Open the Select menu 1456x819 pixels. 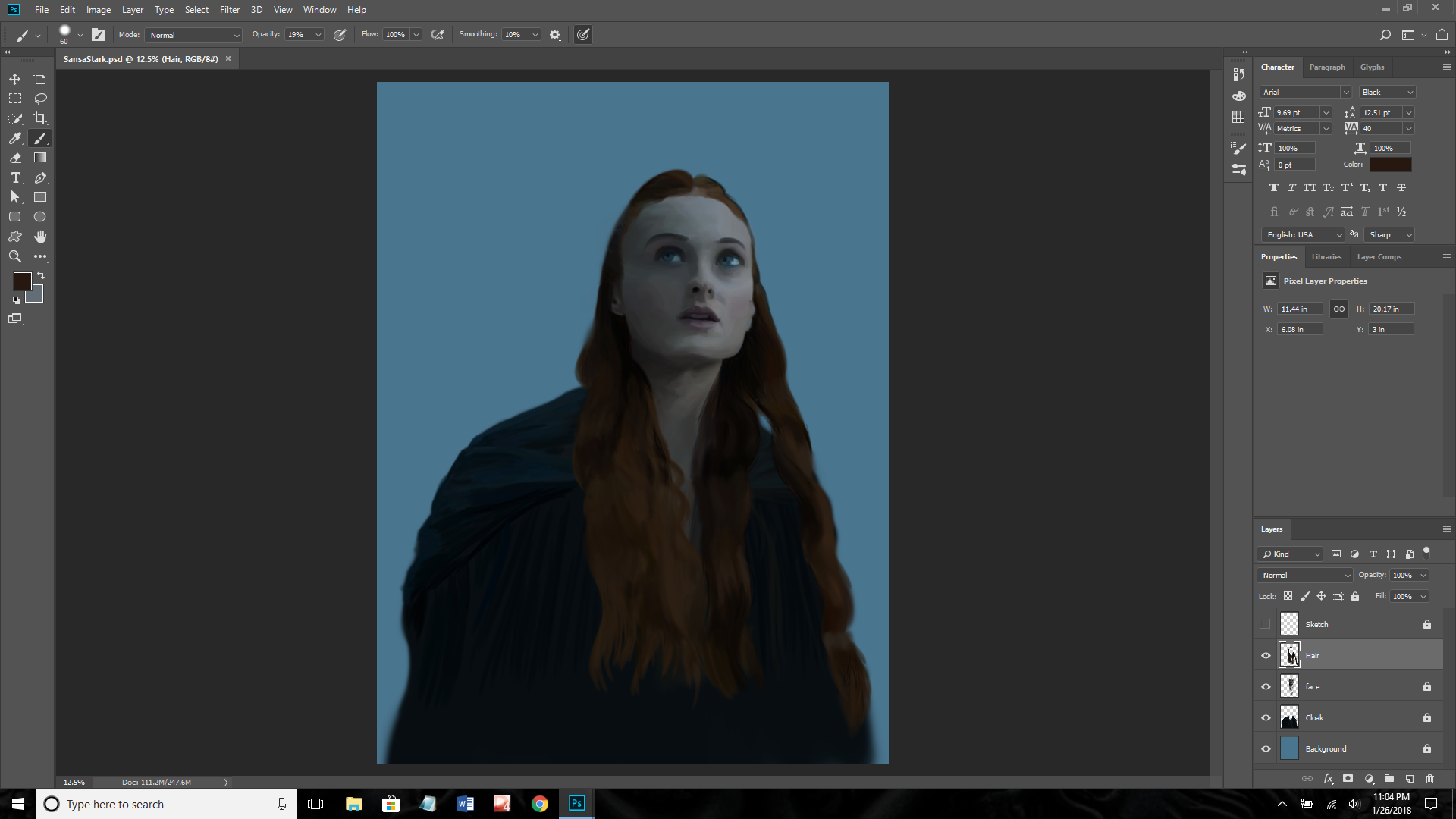(196, 10)
